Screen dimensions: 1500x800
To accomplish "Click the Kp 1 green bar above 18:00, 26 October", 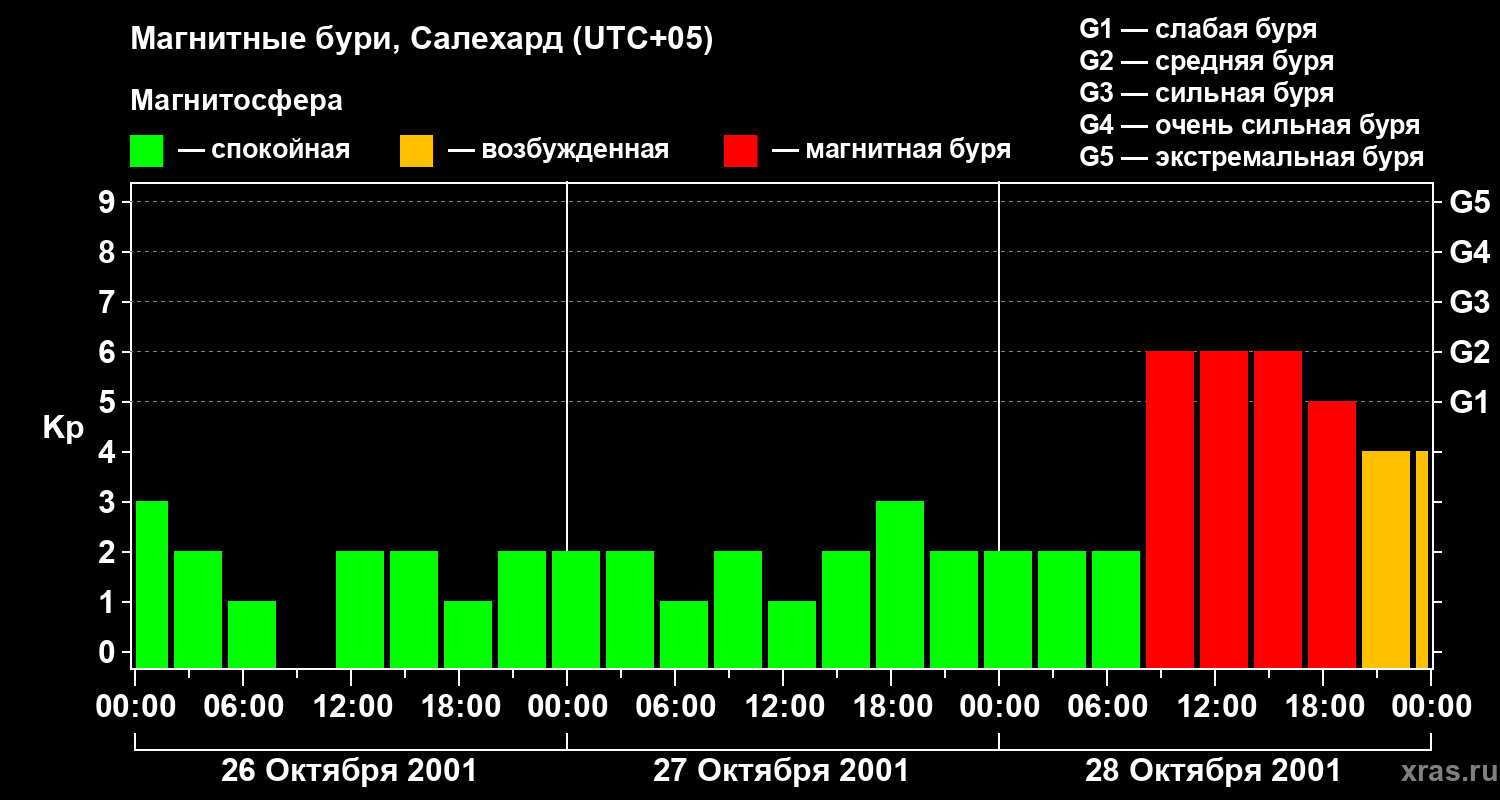I will coord(468,635).
